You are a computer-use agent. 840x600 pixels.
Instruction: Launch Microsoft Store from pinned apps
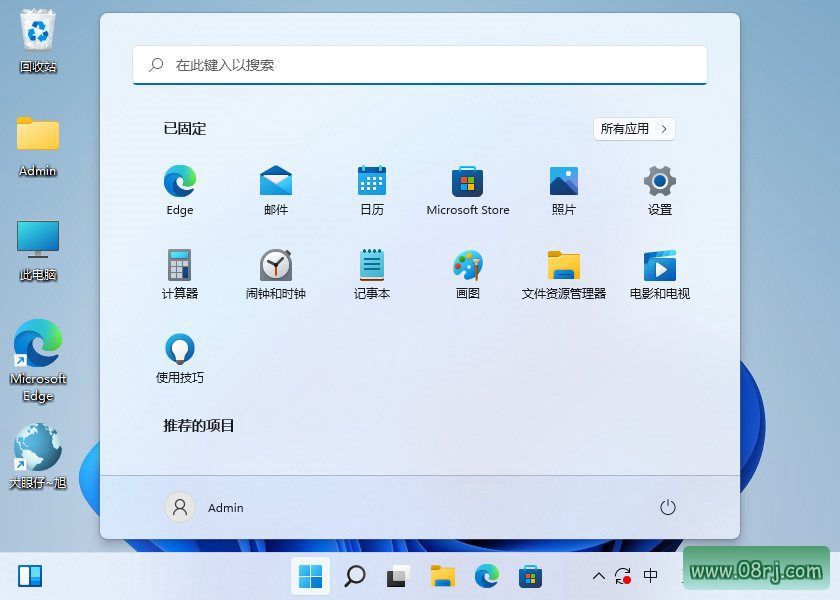(468, 190)
